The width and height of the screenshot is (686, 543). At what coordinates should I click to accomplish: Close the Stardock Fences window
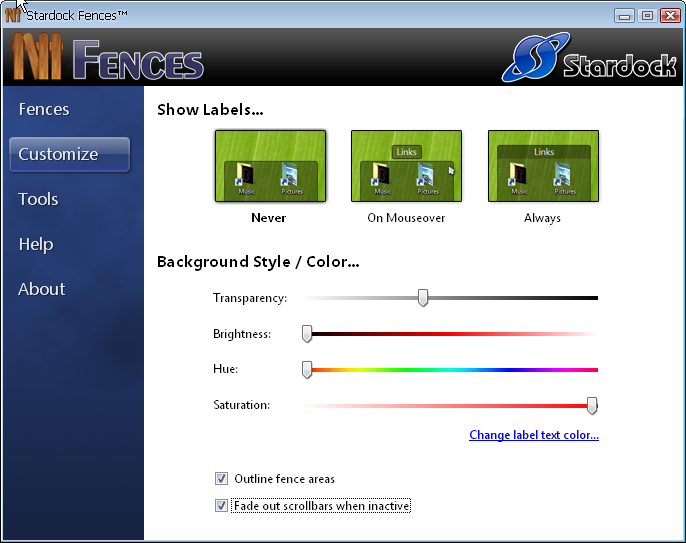(670, 16)
